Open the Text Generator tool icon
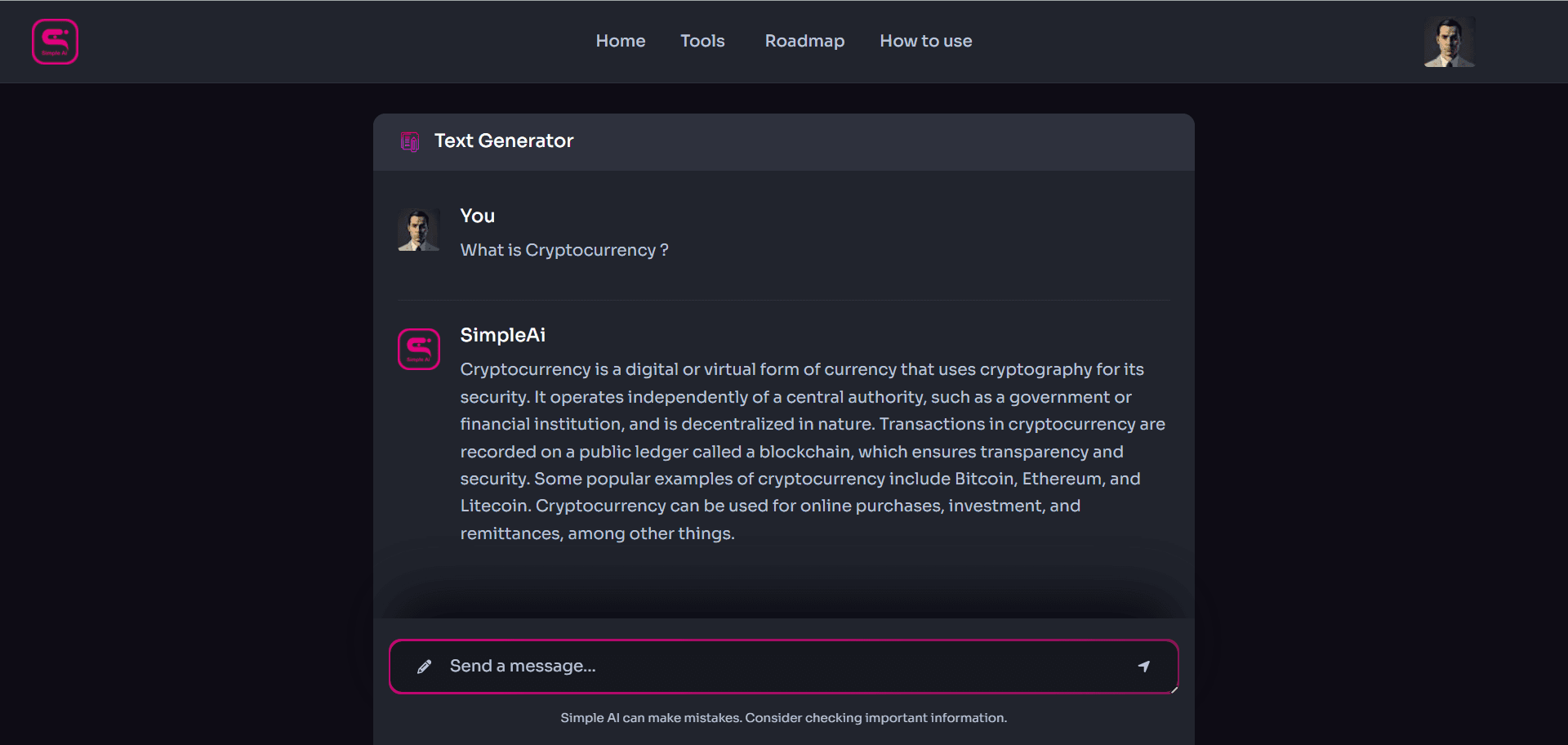This screenshot has width=1568, height=745. tap(408, 141)
